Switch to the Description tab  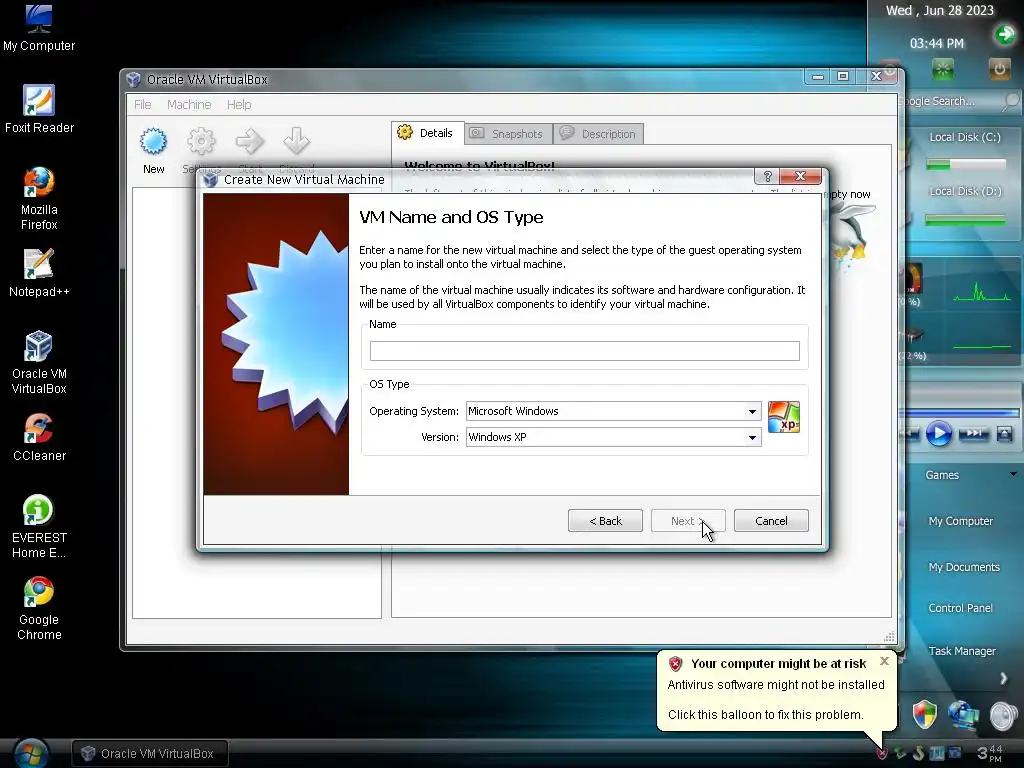click(598, 134)
